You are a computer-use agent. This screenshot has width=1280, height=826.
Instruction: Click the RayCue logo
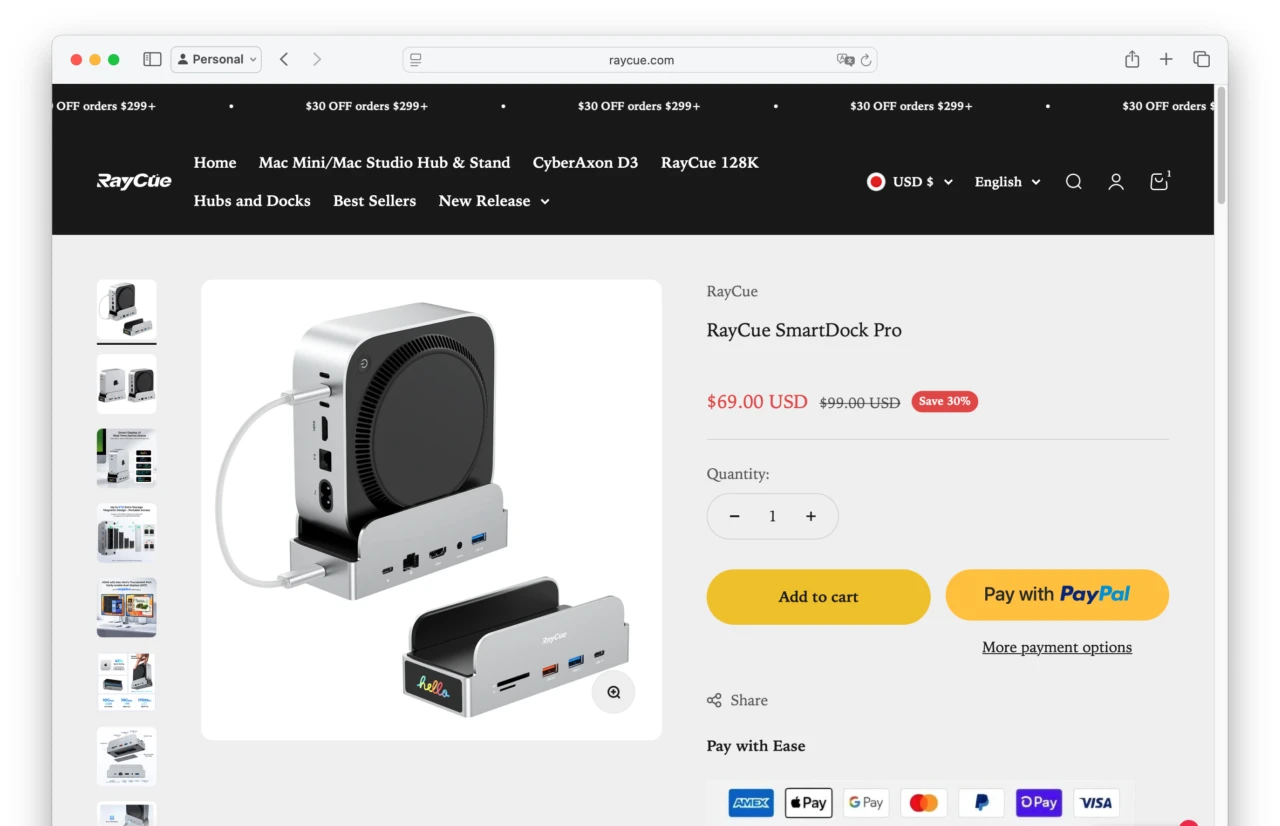click(134, 181)
